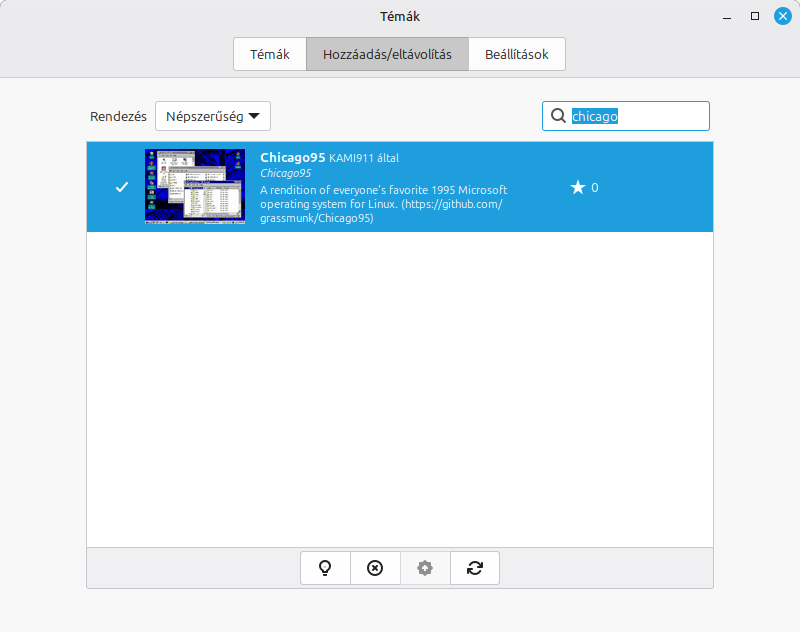Click the Chicago95 theme preview thumbnail
Image resolution: width=800 pixels, height=632 pixels.
[195, 186]
